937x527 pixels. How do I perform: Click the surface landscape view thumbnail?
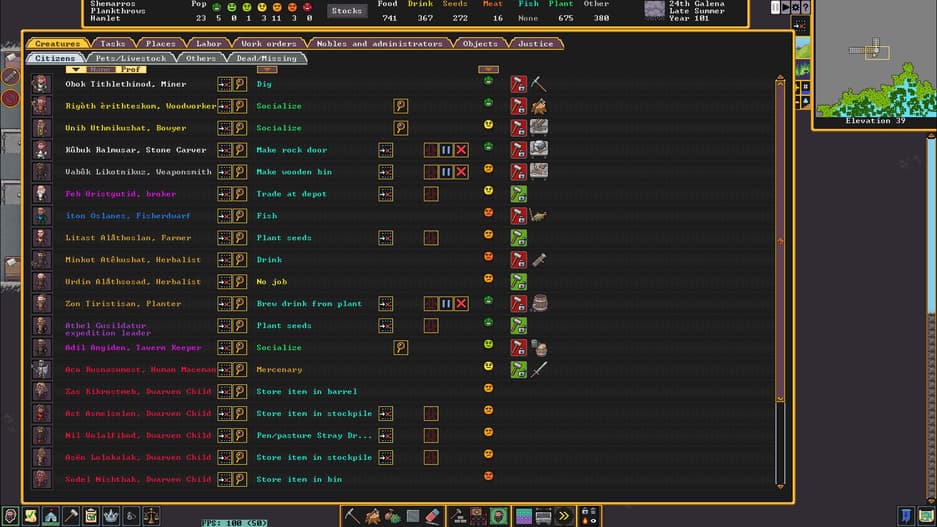[803, 48]
